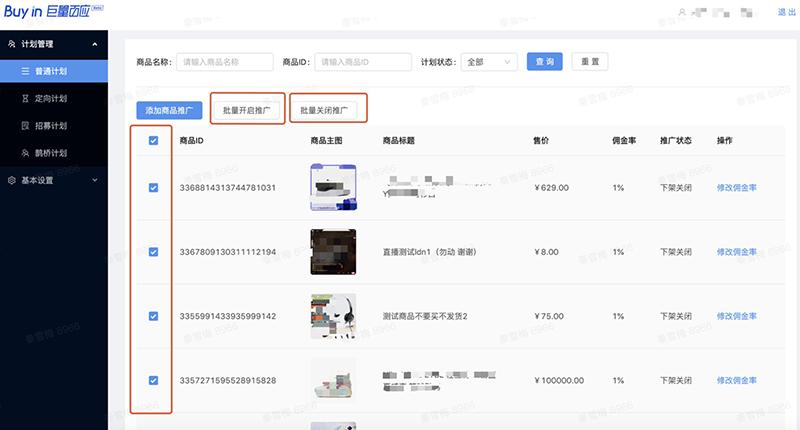
Task: Click the 招募计划 sidebar icon
Action: tap(26, 126)
